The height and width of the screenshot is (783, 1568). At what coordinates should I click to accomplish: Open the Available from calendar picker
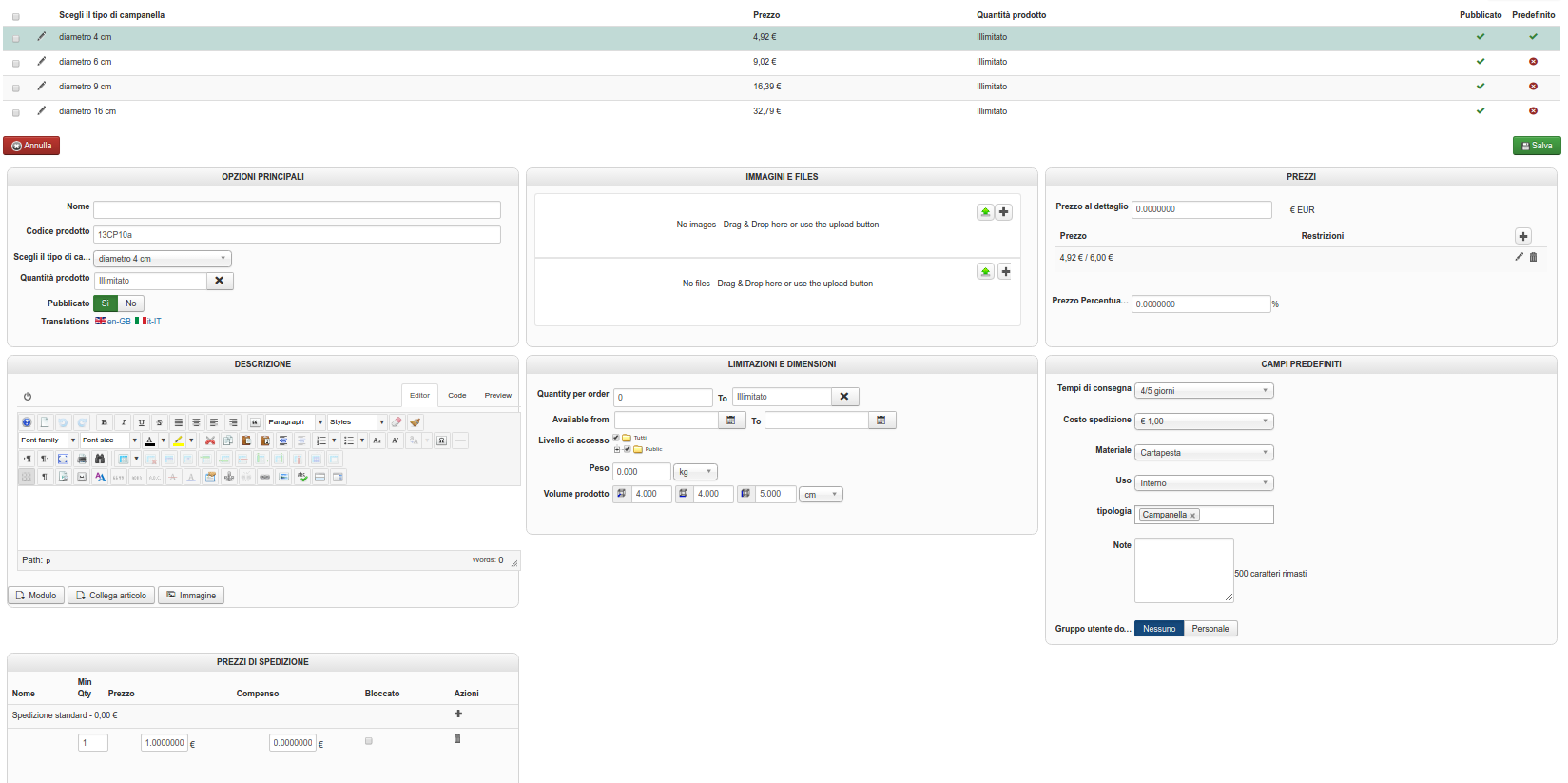pos(731,421)
